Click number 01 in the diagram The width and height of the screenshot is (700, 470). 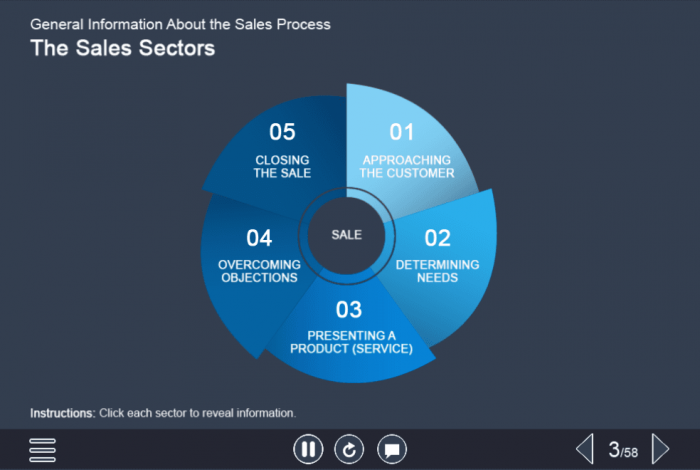401,132
